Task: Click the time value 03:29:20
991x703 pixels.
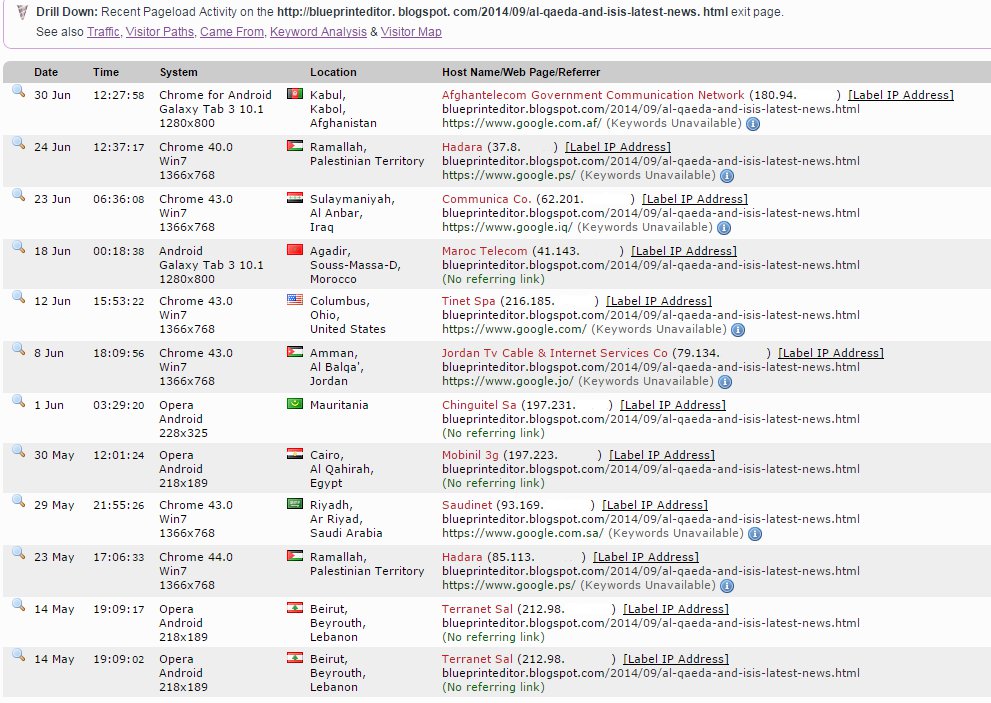Action: (119, 405)
